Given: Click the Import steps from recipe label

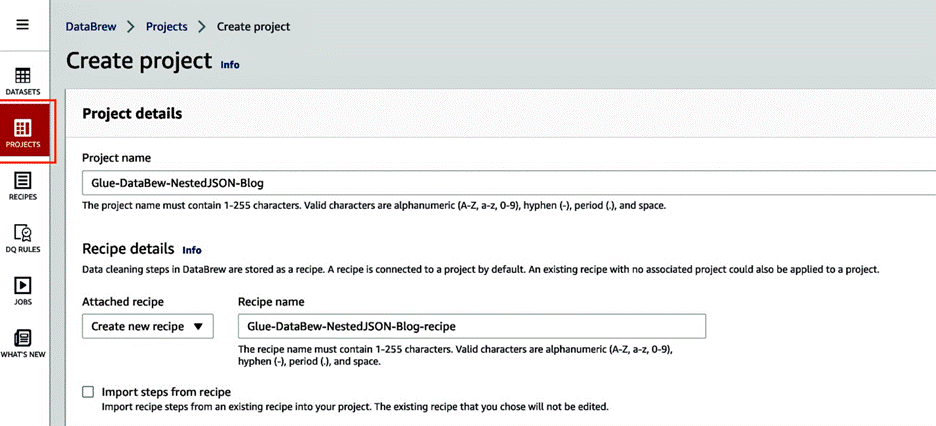Looking at the screenshot, I should point(166,392).
